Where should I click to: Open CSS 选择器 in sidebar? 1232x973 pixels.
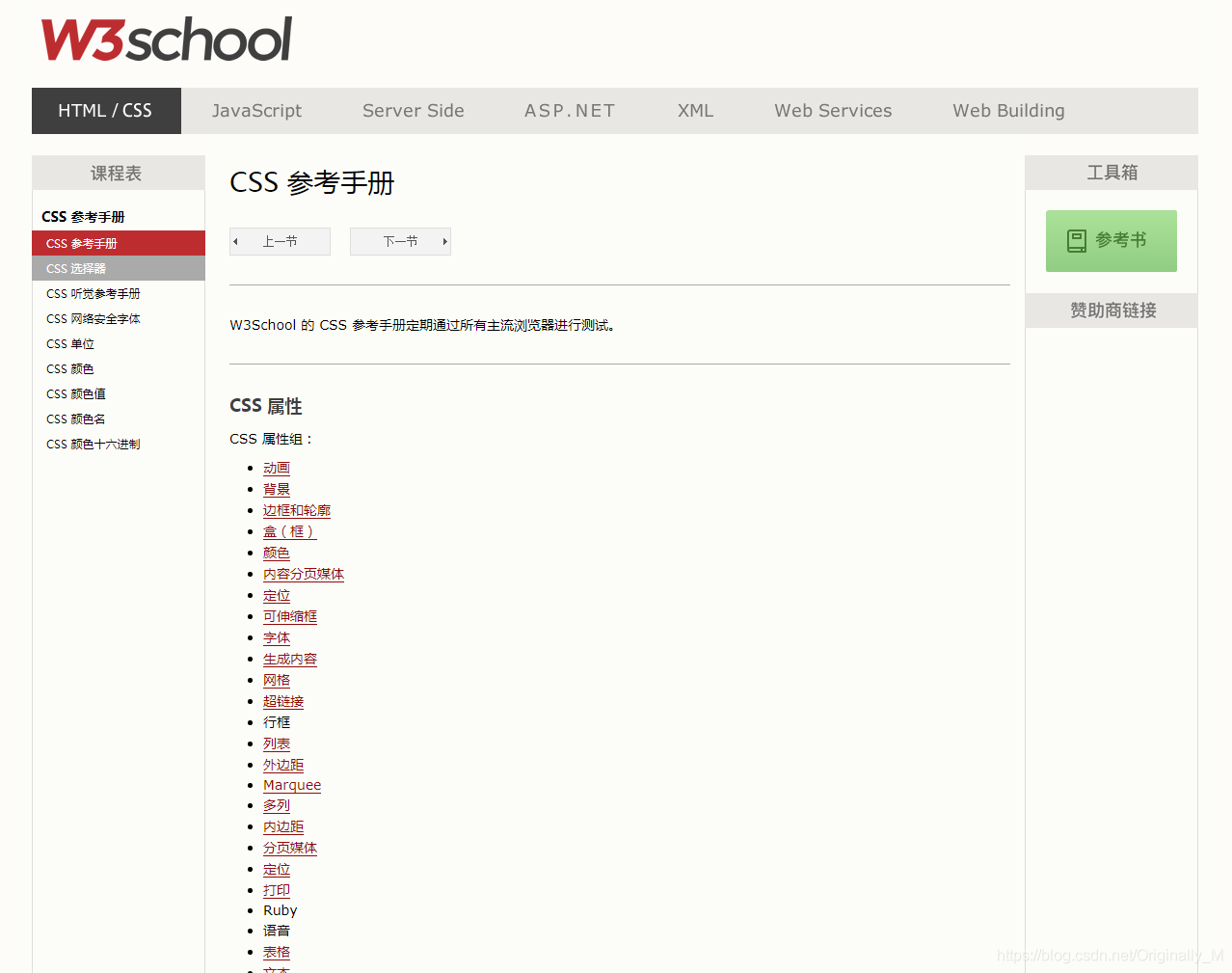[x=119, y=268]
